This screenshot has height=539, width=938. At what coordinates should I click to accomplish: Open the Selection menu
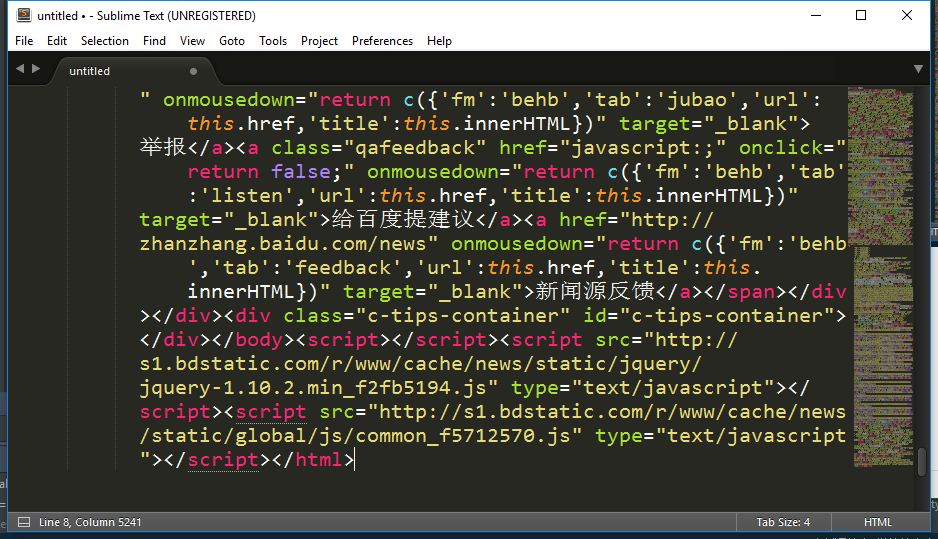pos(105,41)
